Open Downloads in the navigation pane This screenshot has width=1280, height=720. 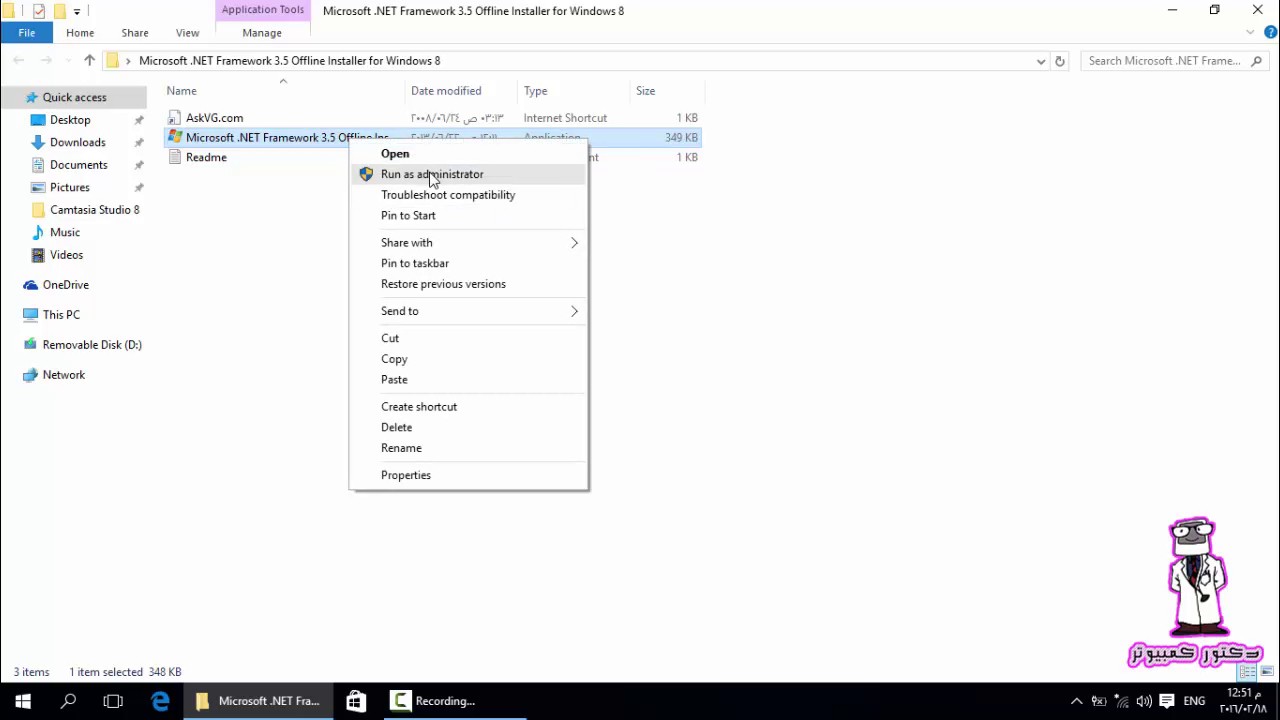pos(77,142)
